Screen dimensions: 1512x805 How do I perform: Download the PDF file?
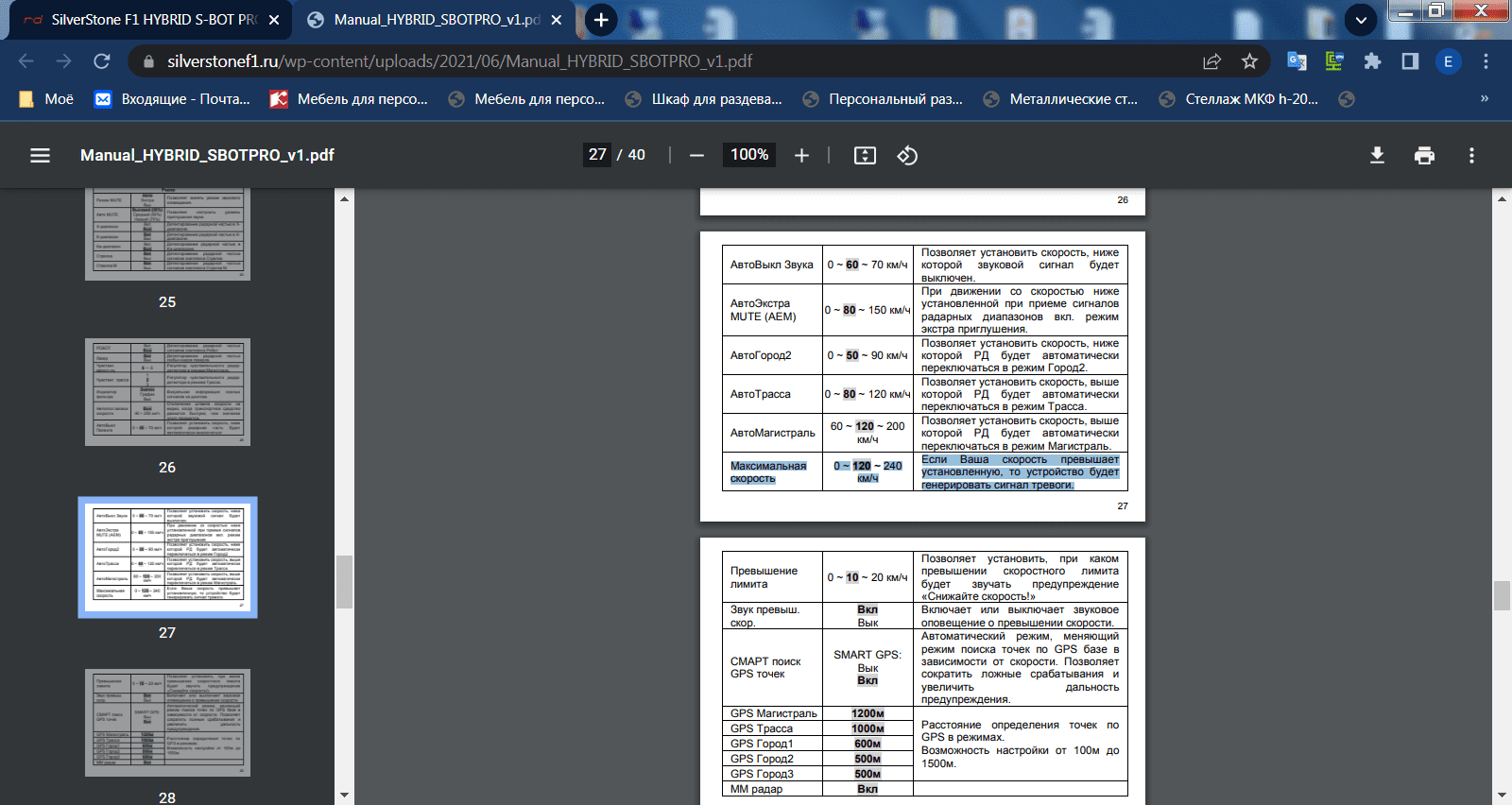click(1377, 155)
